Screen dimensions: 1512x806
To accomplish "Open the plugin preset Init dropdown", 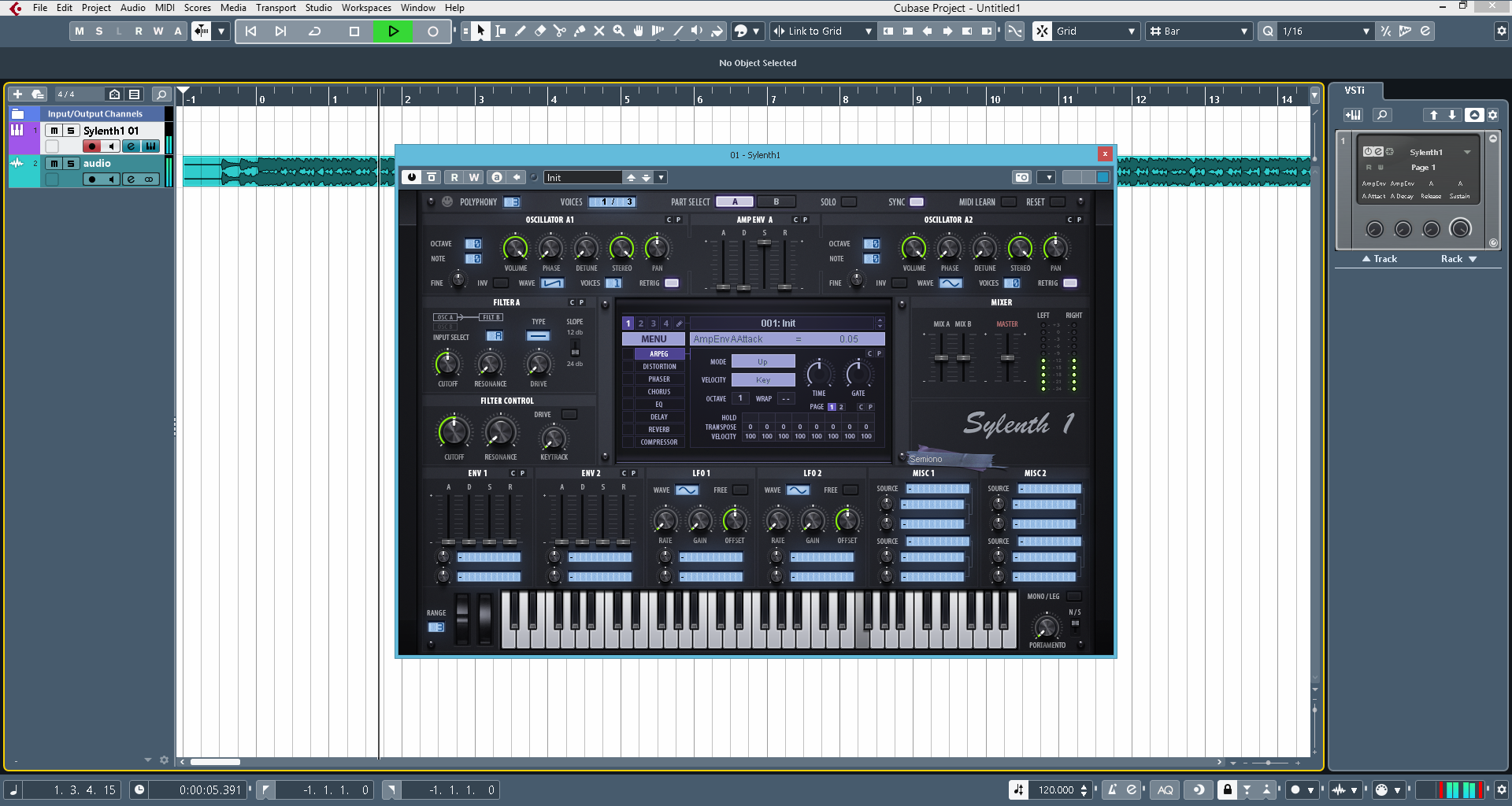I will click(661, 178).
